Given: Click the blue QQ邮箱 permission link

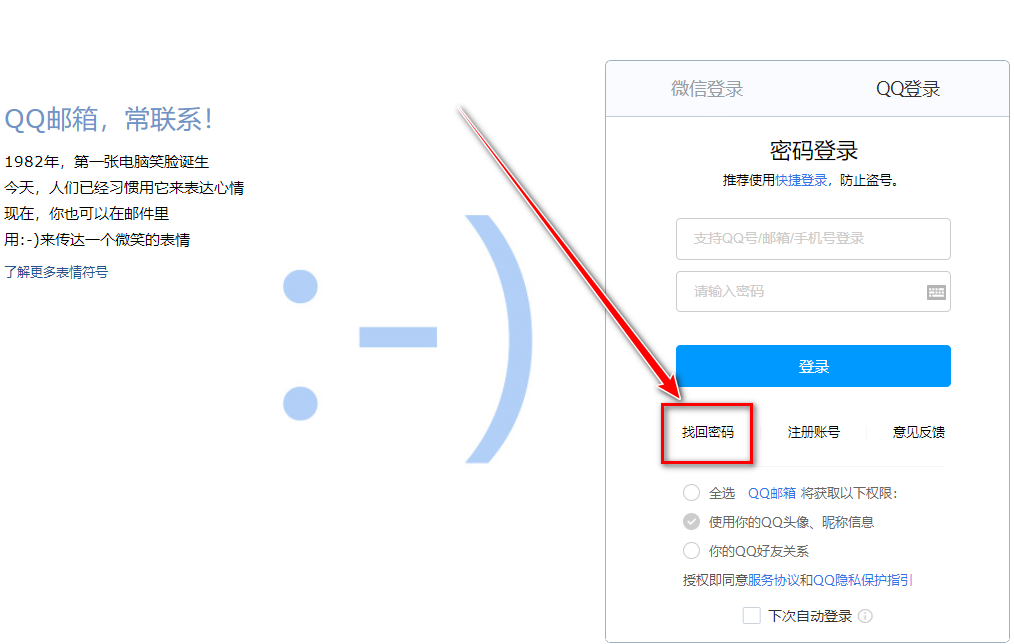Looking at the screenshot, I should [x=771, y=493].
